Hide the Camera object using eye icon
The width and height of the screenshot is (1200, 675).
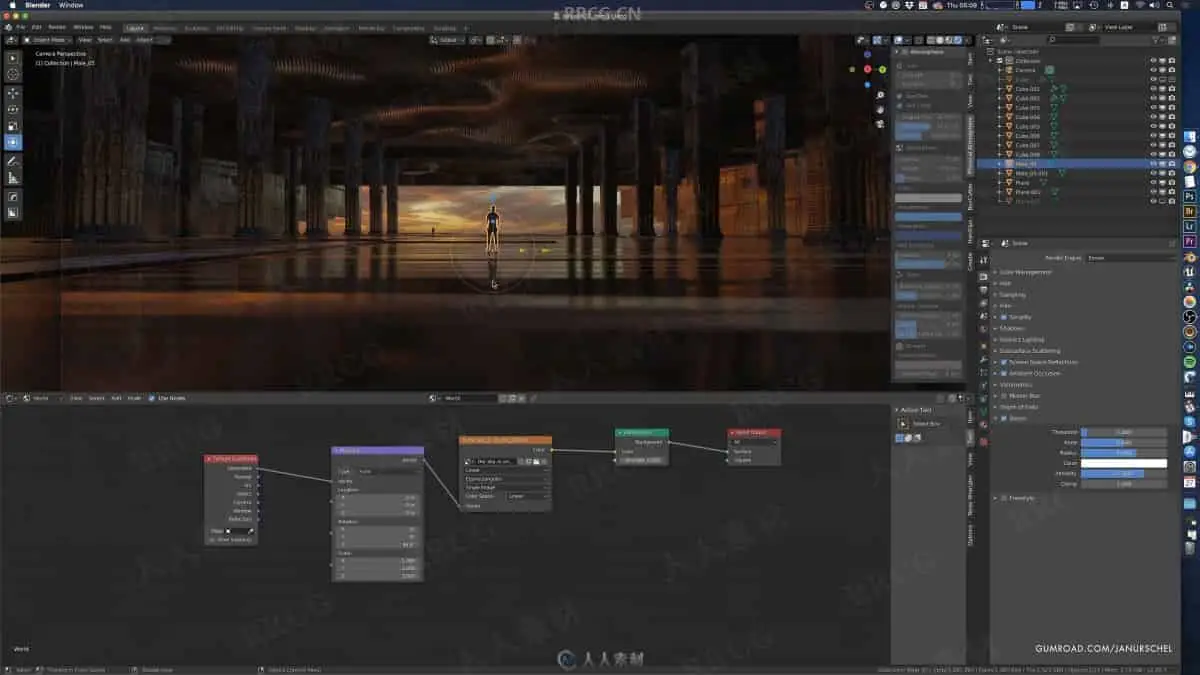tap(1152, 70)
